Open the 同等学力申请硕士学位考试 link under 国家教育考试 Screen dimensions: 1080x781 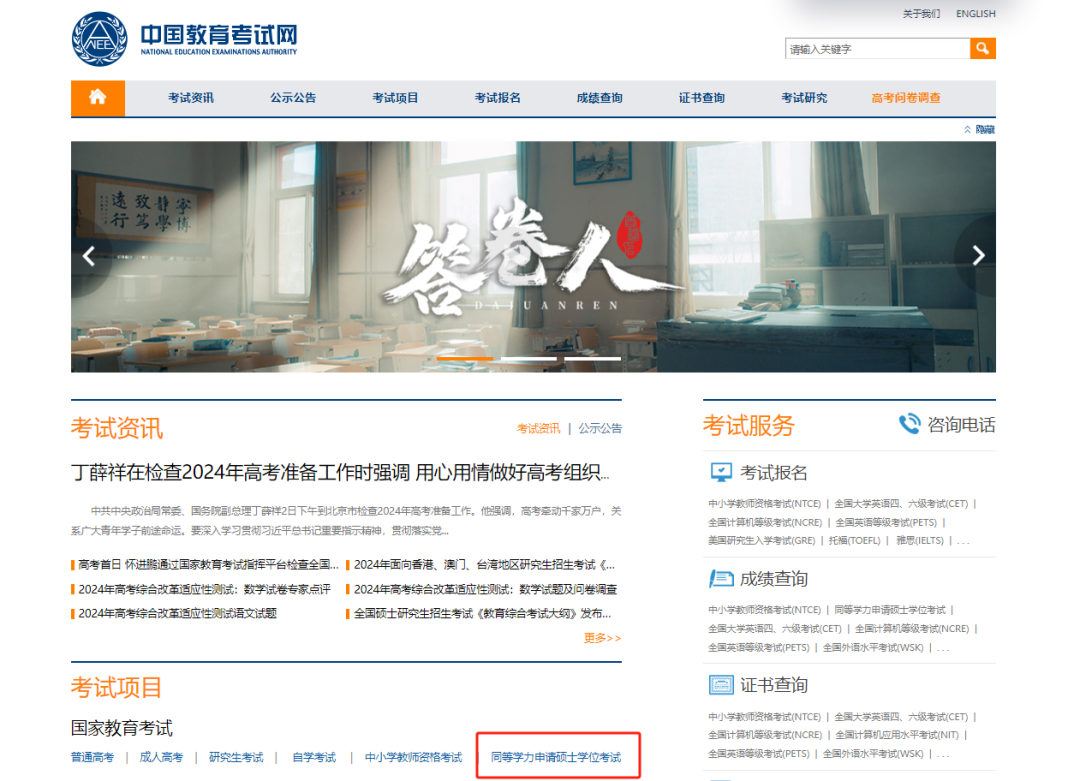(556, 758)
